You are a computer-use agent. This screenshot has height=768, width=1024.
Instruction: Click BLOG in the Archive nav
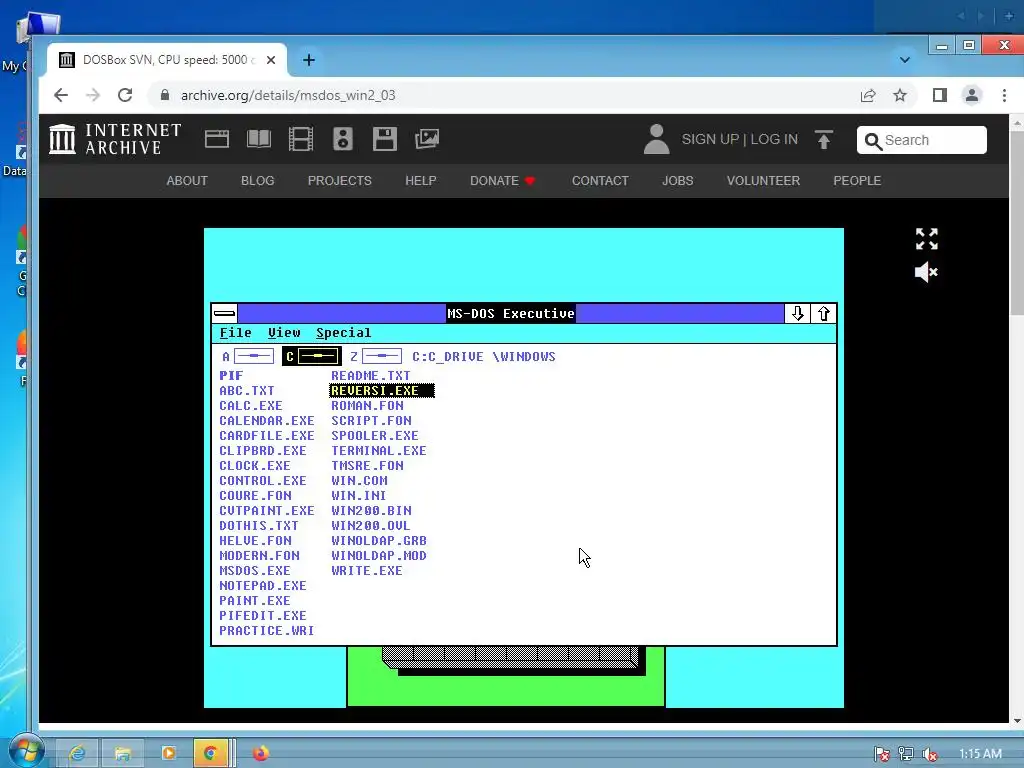tap(257, 181)
